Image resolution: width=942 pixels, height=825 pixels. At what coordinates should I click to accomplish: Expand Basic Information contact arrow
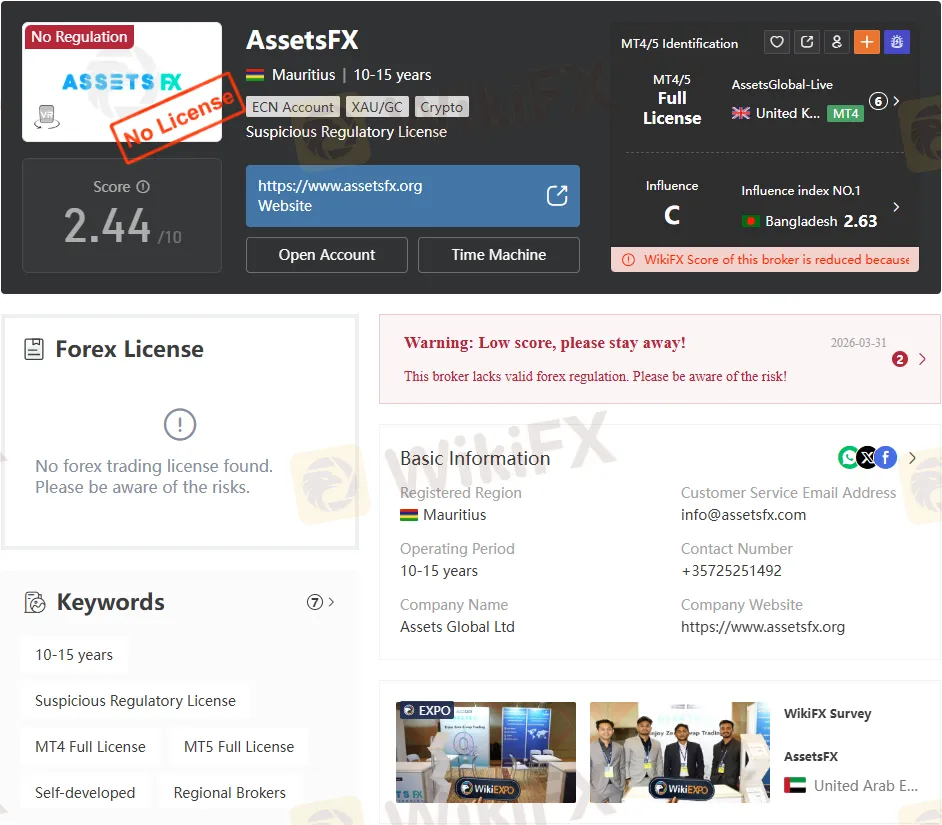(x=912, y=458)
